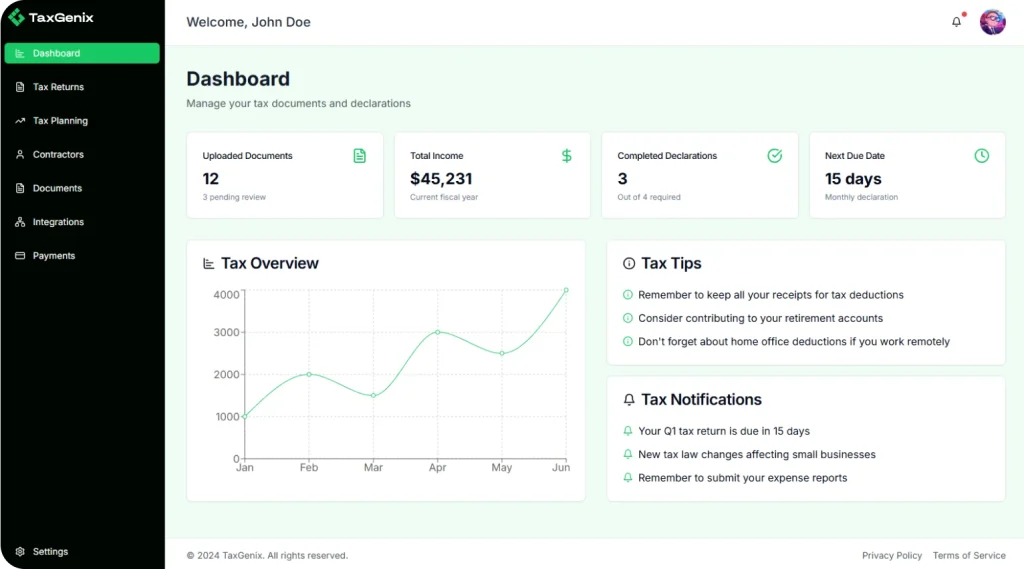Click the Completed Declarations checkmark icon
The image size is (1024, 569).
point(774,156)
